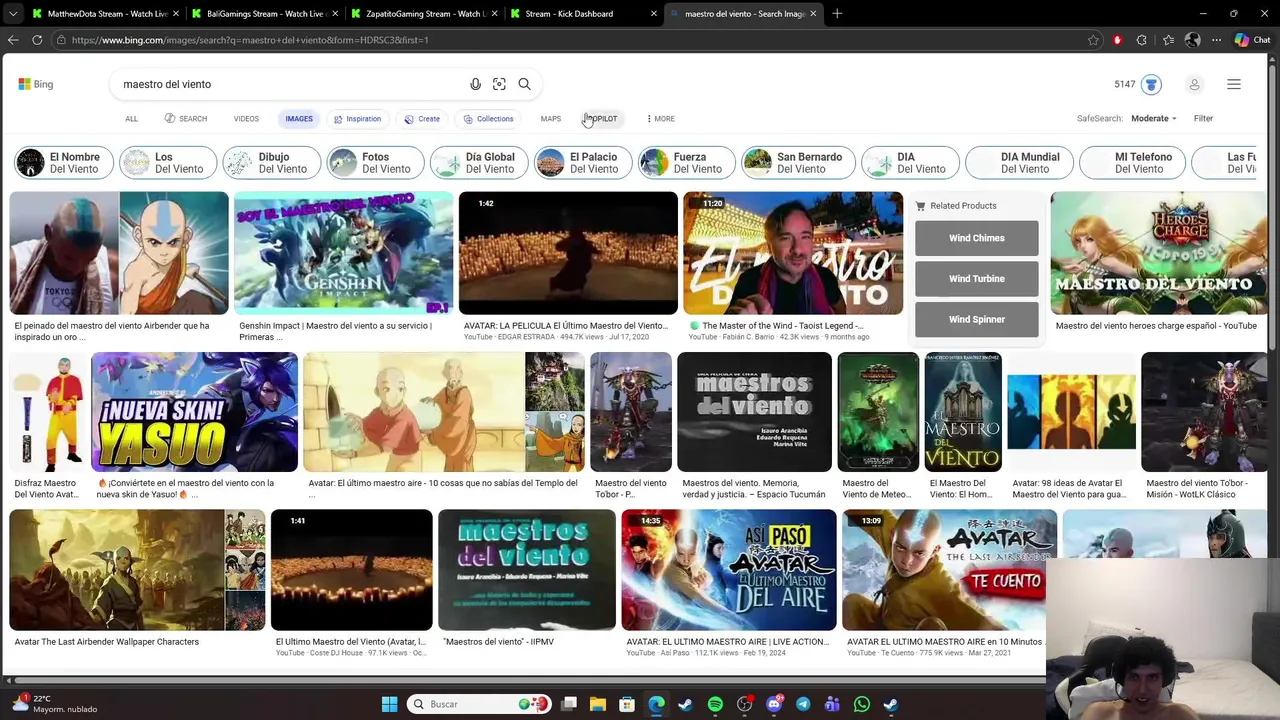The height and width of the screenshot is (720, 1280).
Task: Open WhatsApp from the taskbar
Action: click(x=862, y=704)
